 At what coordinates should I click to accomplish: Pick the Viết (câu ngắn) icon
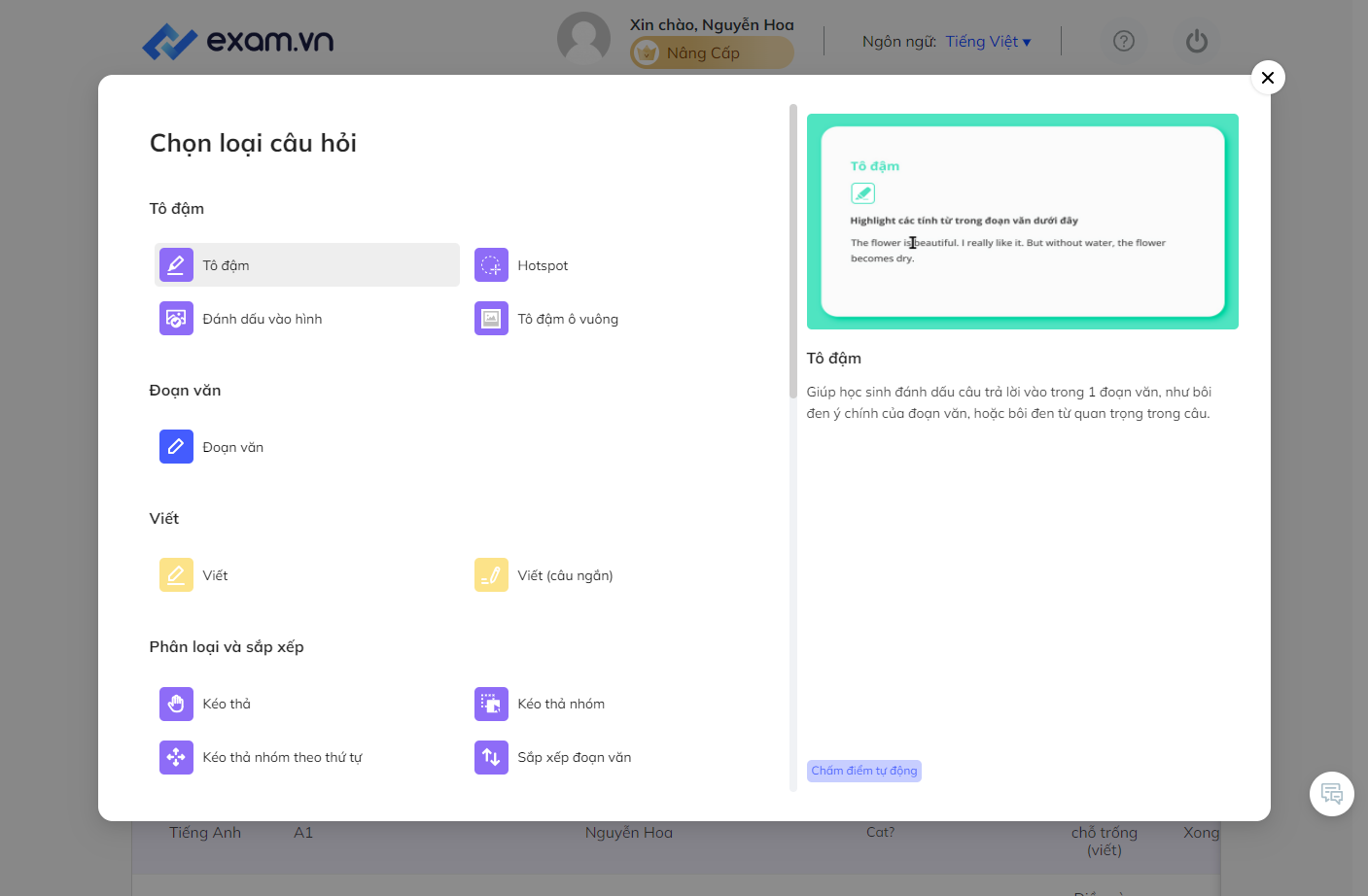pos(491,574)
